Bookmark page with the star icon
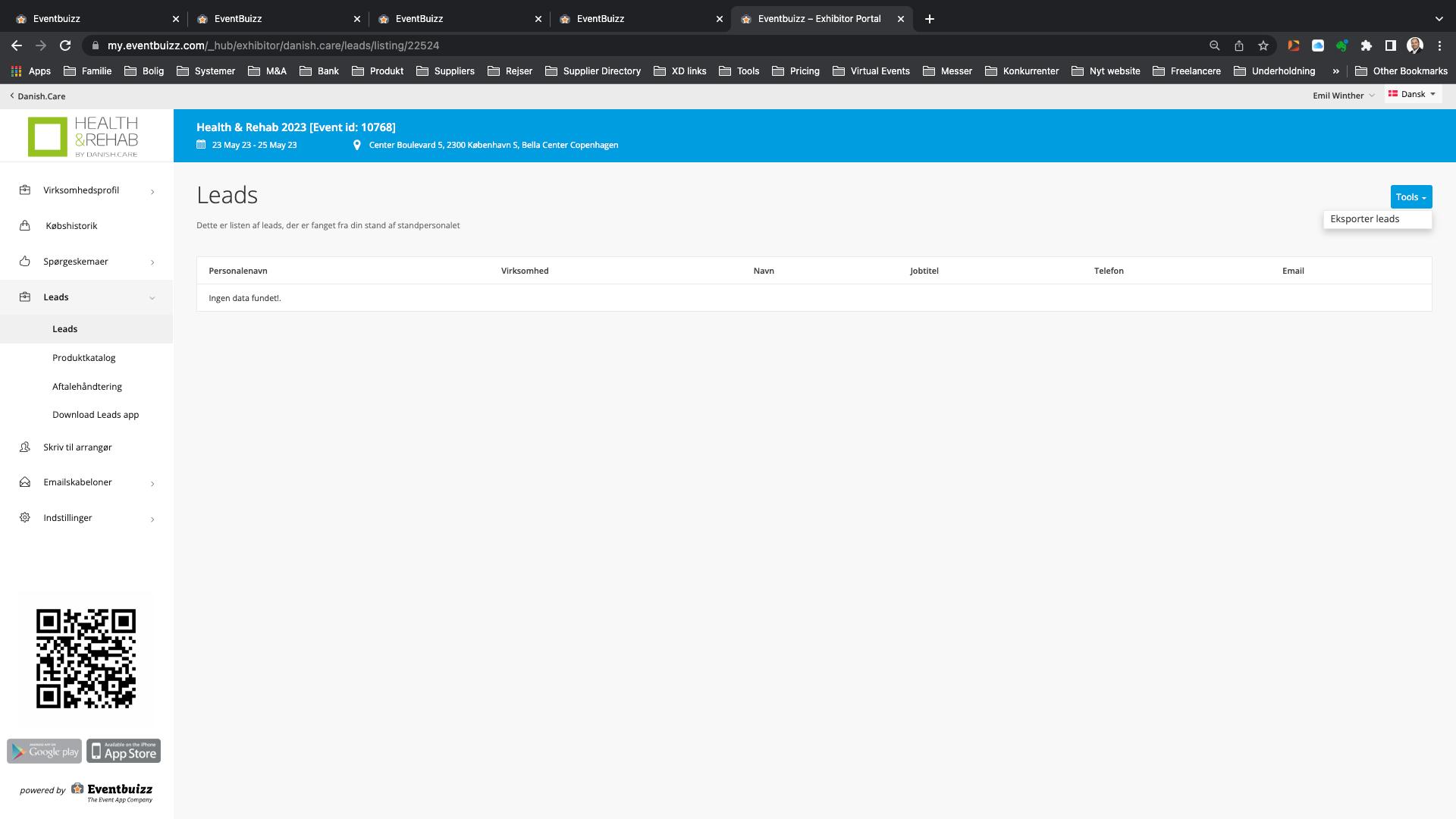This screenshot has width=1456, height=819. coord(1263,45)
